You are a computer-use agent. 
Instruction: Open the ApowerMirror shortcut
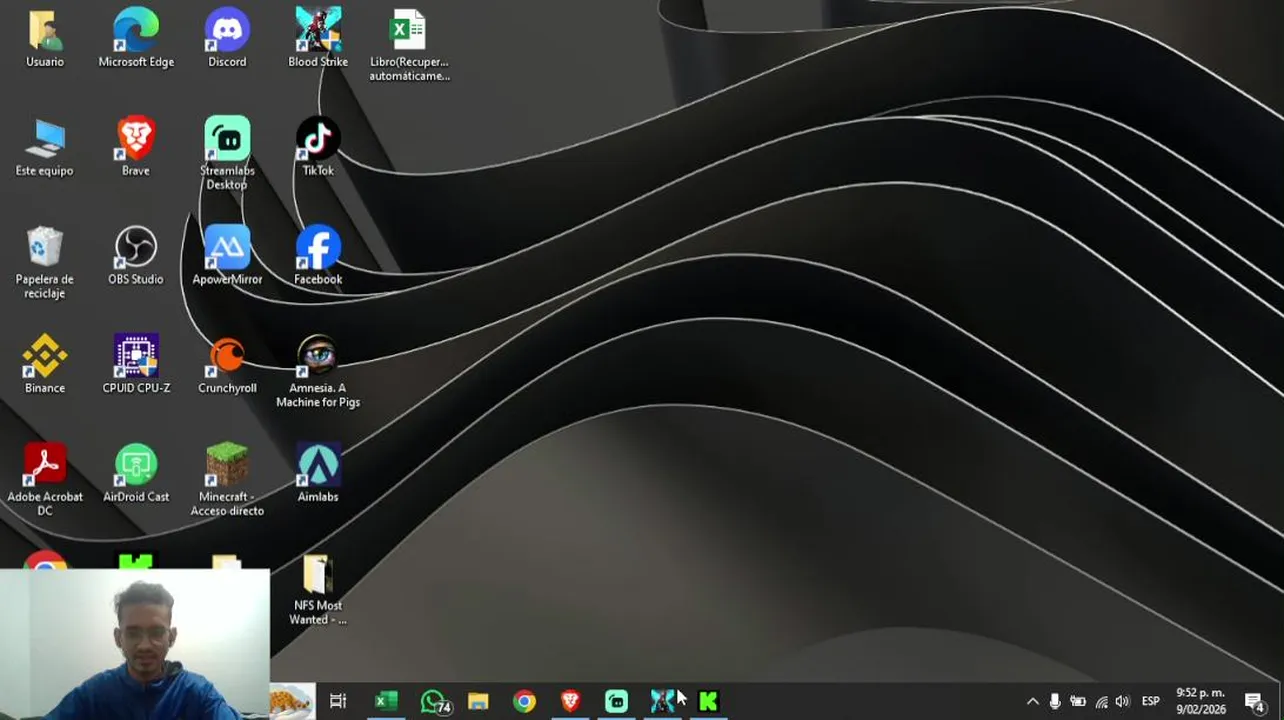coord(227,257)
